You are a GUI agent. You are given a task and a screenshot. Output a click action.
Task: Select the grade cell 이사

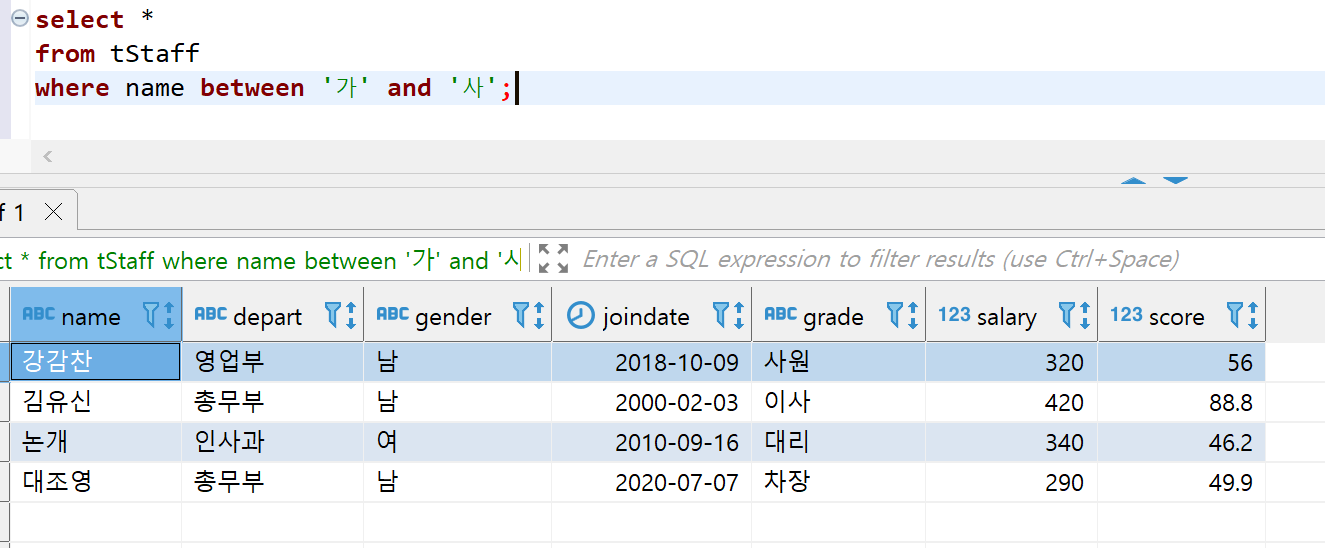(x=838, y=402)
